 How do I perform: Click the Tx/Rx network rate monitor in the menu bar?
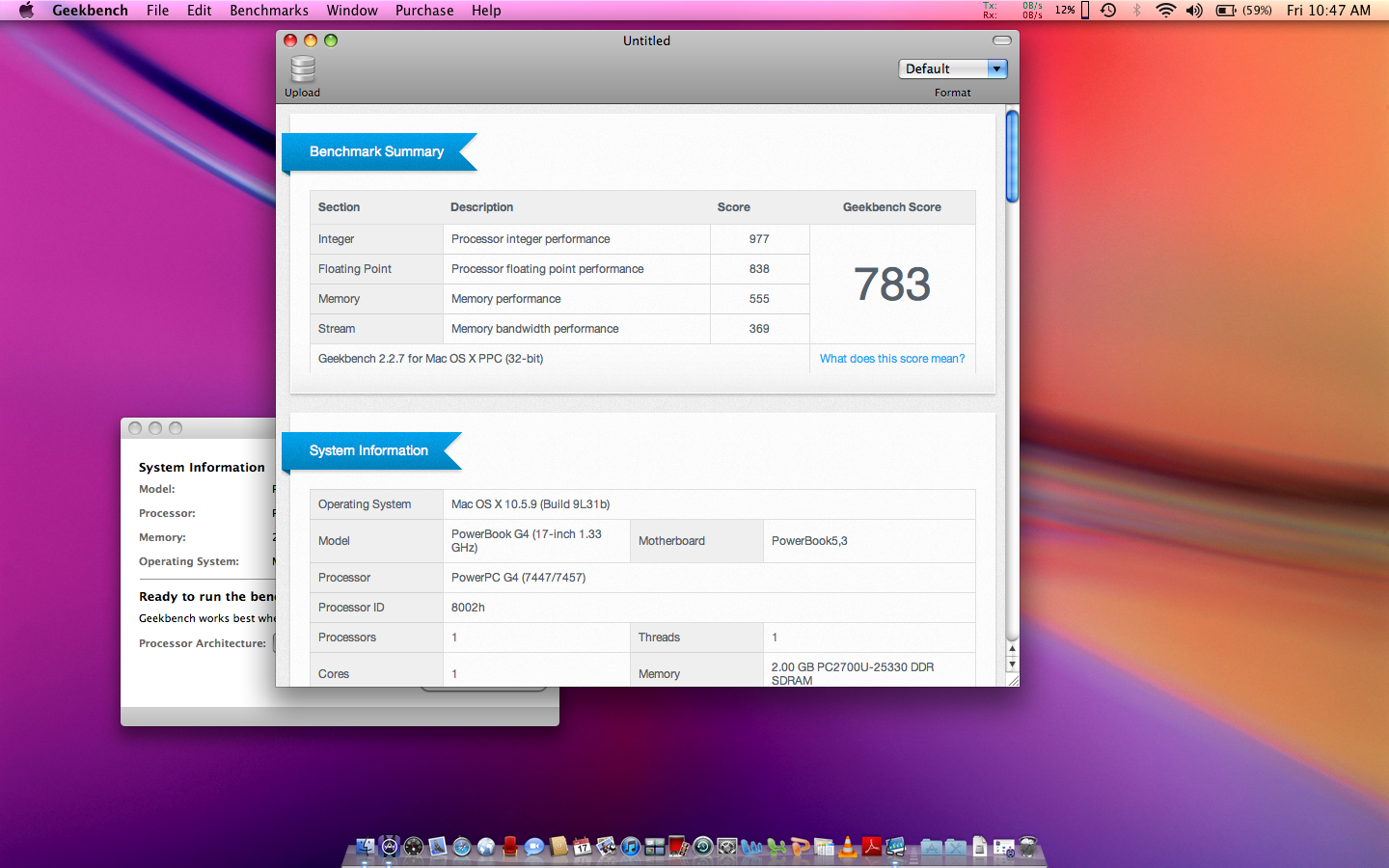pos(1013,11)
